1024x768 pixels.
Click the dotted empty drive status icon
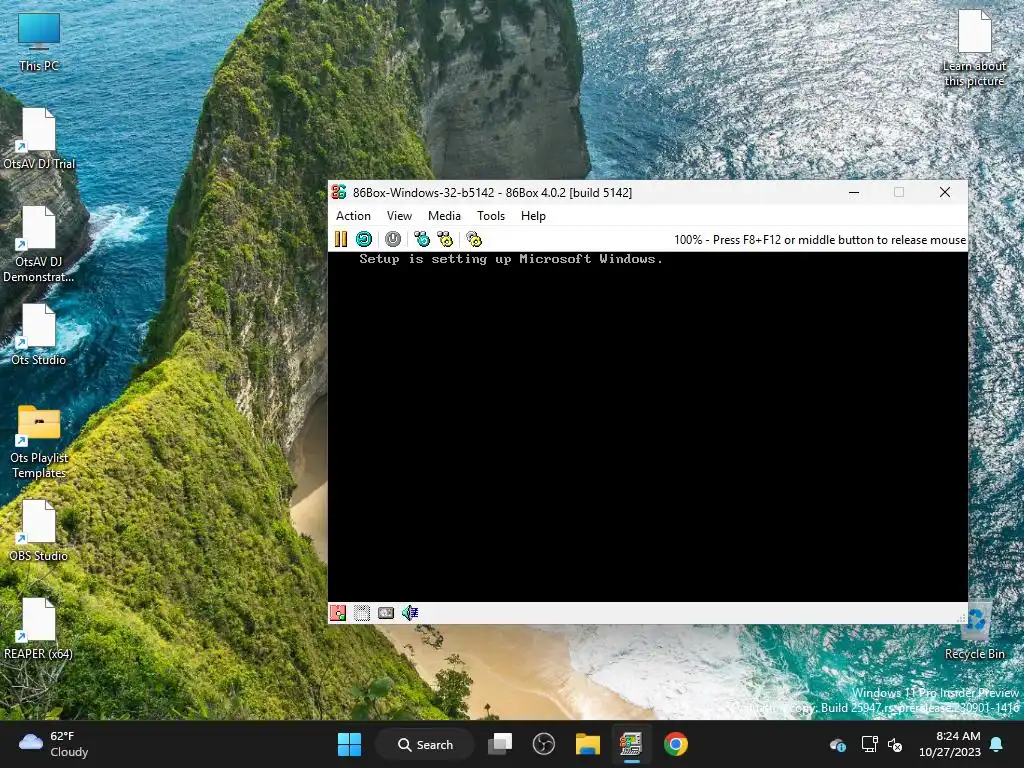(362, 613)
